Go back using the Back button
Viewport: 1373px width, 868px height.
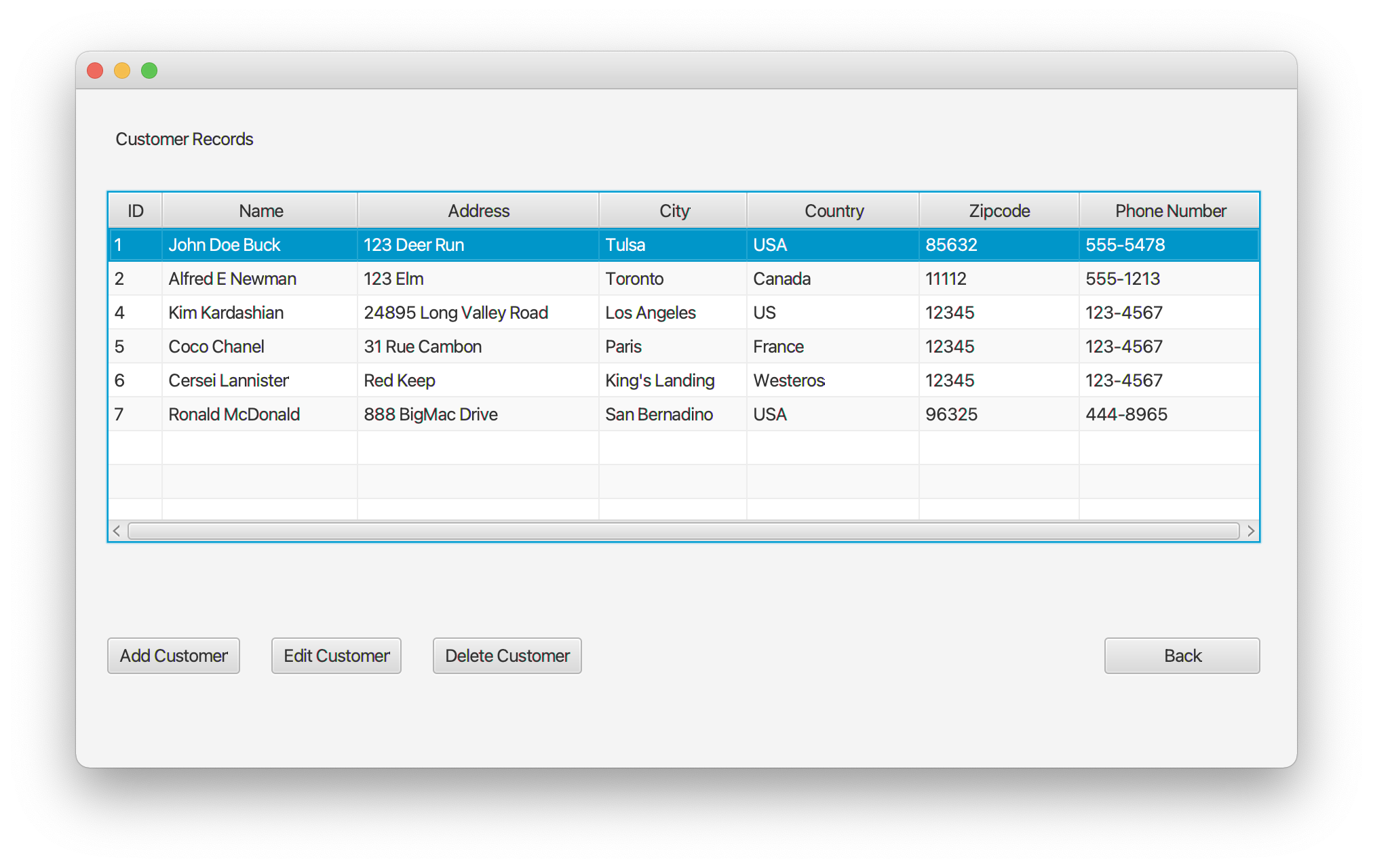coord(1182,656)
